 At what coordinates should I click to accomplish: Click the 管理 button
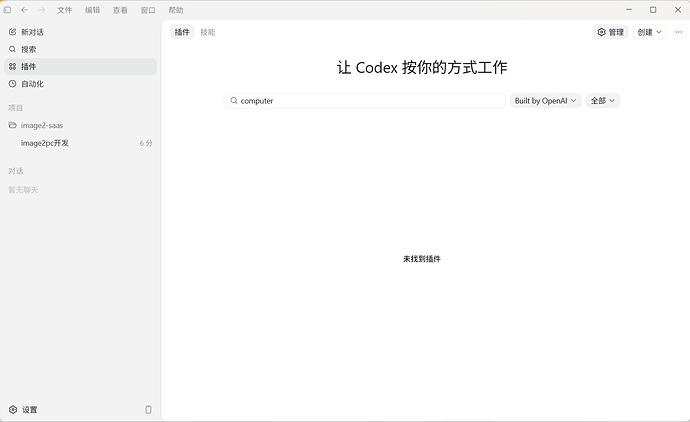click(x=610, y=32)
